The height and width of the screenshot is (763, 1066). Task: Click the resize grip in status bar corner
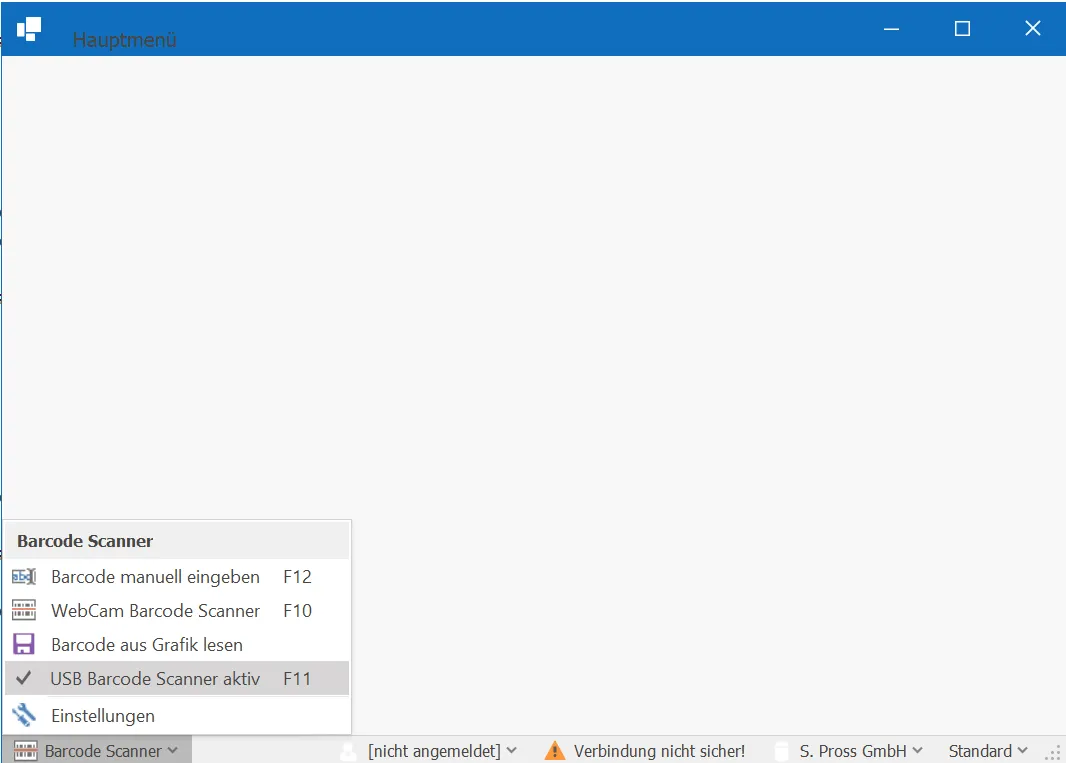(x=1053, y=752)
